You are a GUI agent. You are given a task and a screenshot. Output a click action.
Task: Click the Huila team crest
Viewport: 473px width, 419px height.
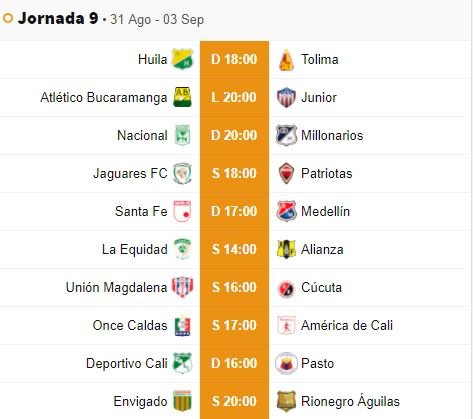[x=182, y=59]
